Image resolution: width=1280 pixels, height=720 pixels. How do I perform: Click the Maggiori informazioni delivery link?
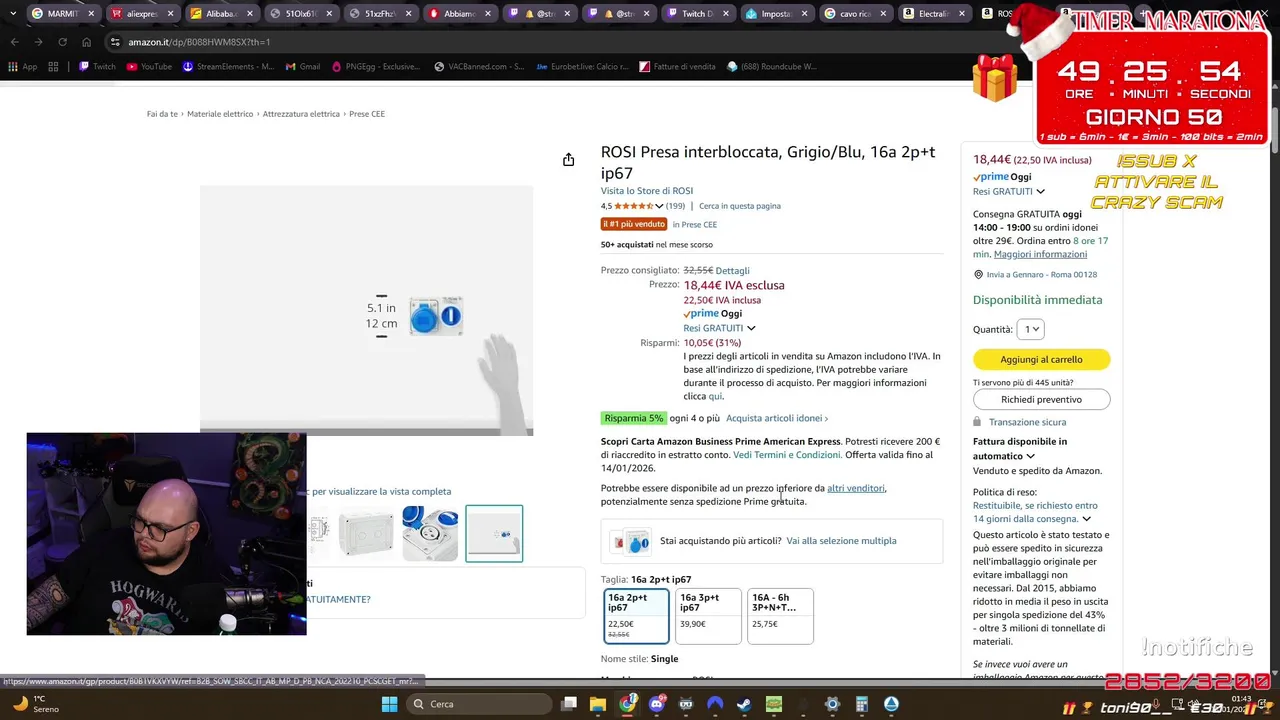pos(1040,254)
